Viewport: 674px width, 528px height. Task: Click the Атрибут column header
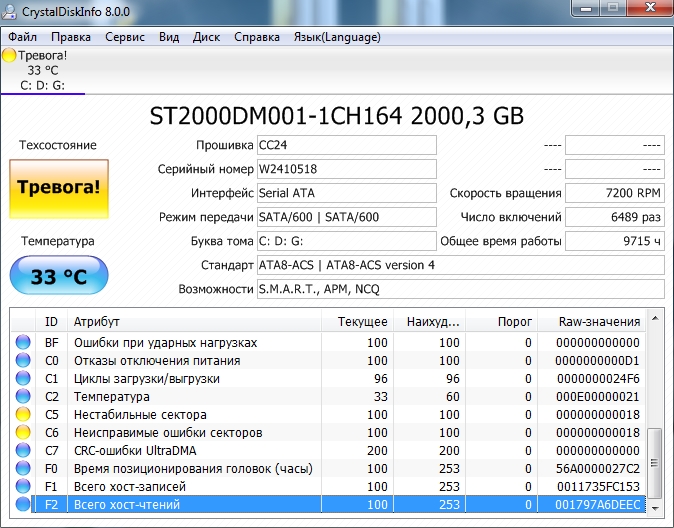194,322
